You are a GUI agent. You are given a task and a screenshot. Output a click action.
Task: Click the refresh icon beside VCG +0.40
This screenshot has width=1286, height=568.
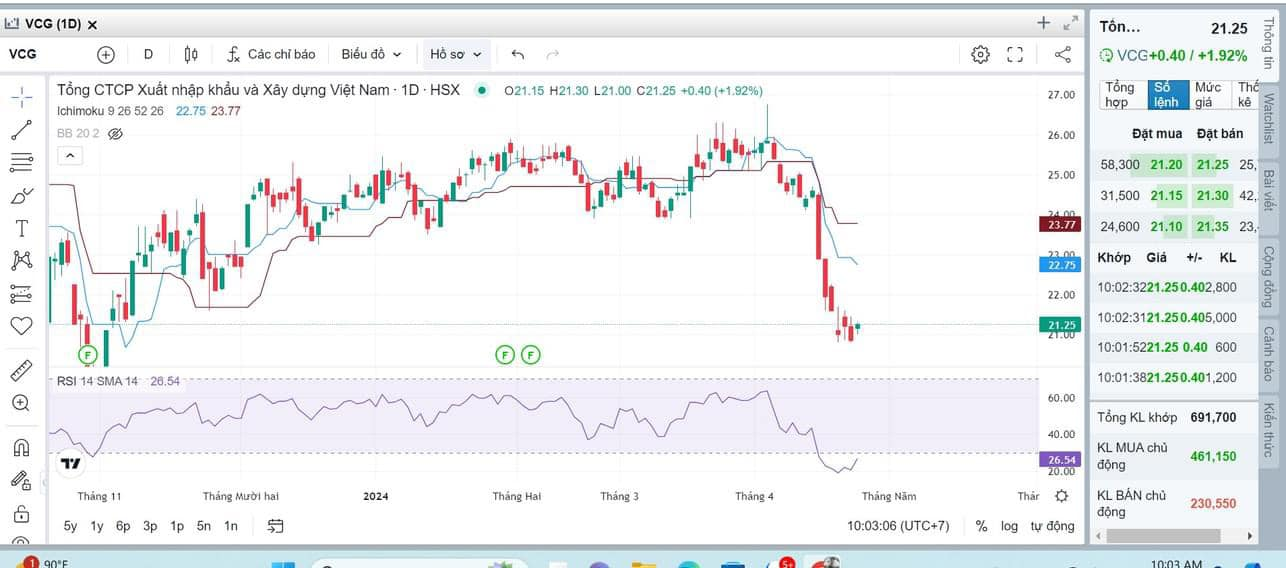point(1105,56)
